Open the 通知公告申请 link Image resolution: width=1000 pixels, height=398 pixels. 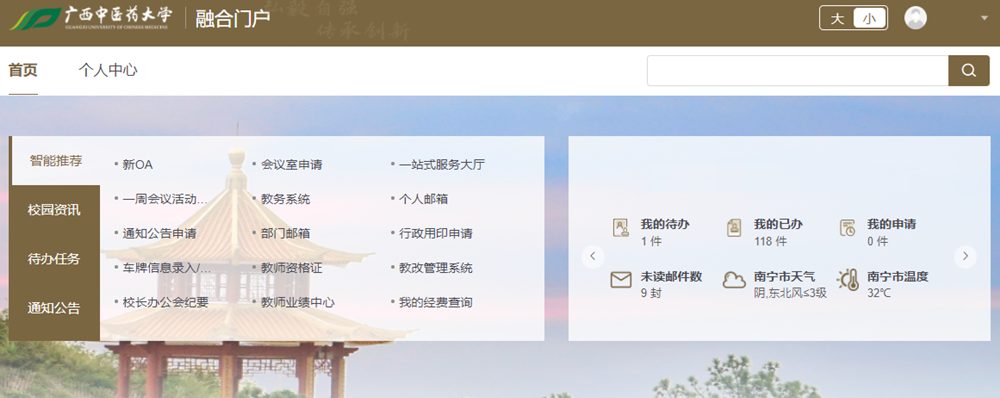click(x=159, y=233)
